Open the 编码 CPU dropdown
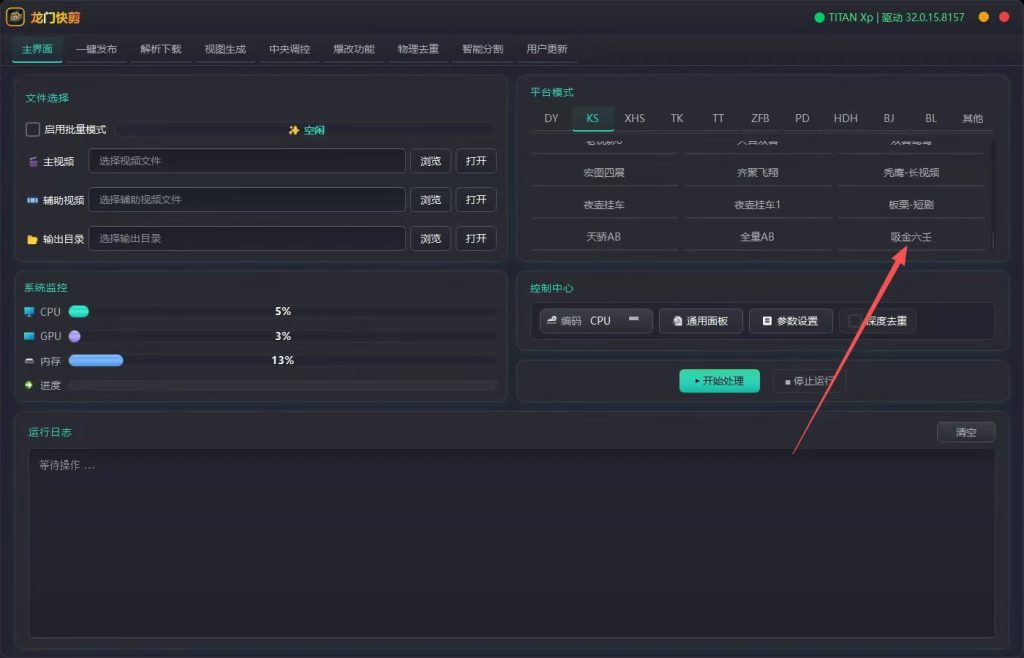The height and width of the screenshot is (658, 1024). pyautogui.click(x=596, y=321)
